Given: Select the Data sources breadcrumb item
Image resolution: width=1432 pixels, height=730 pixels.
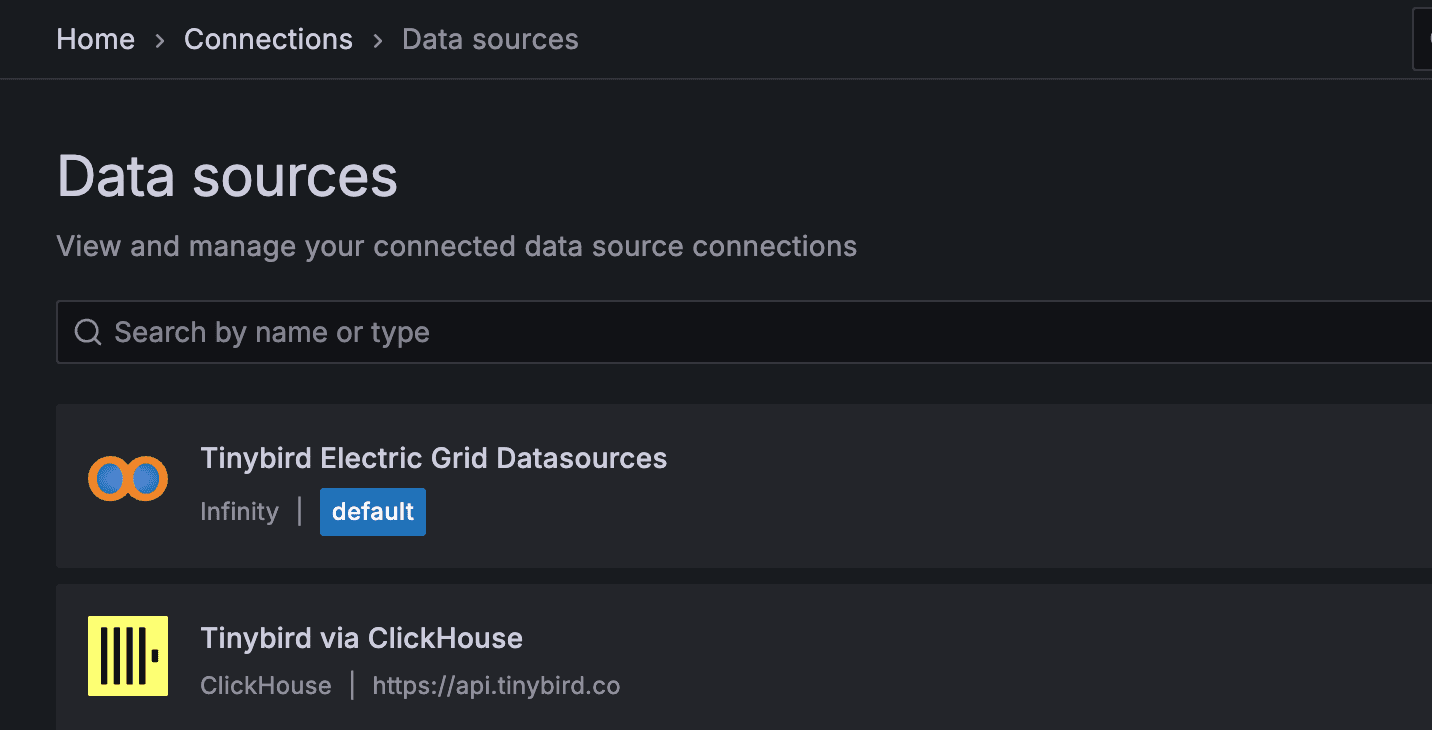Looking at the screenshot, I should (x=490, y=39).
